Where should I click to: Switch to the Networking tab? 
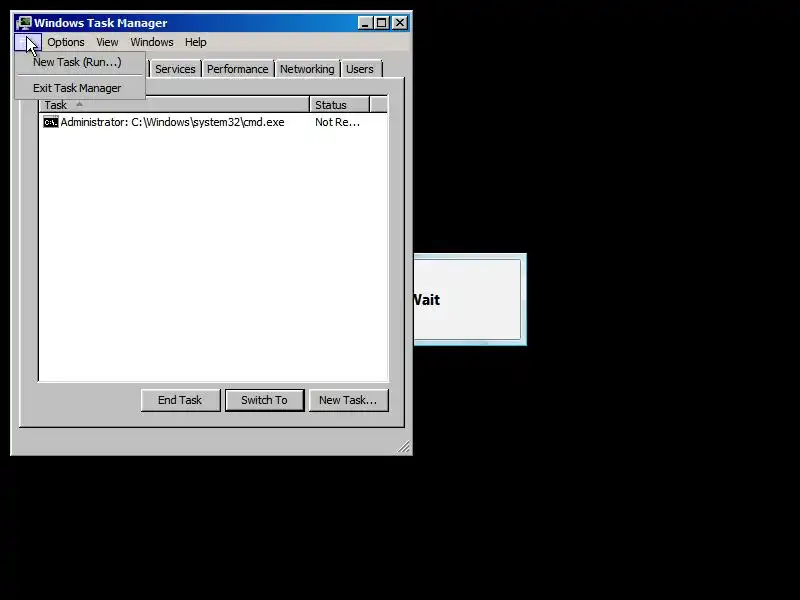[x=307, y=69]
